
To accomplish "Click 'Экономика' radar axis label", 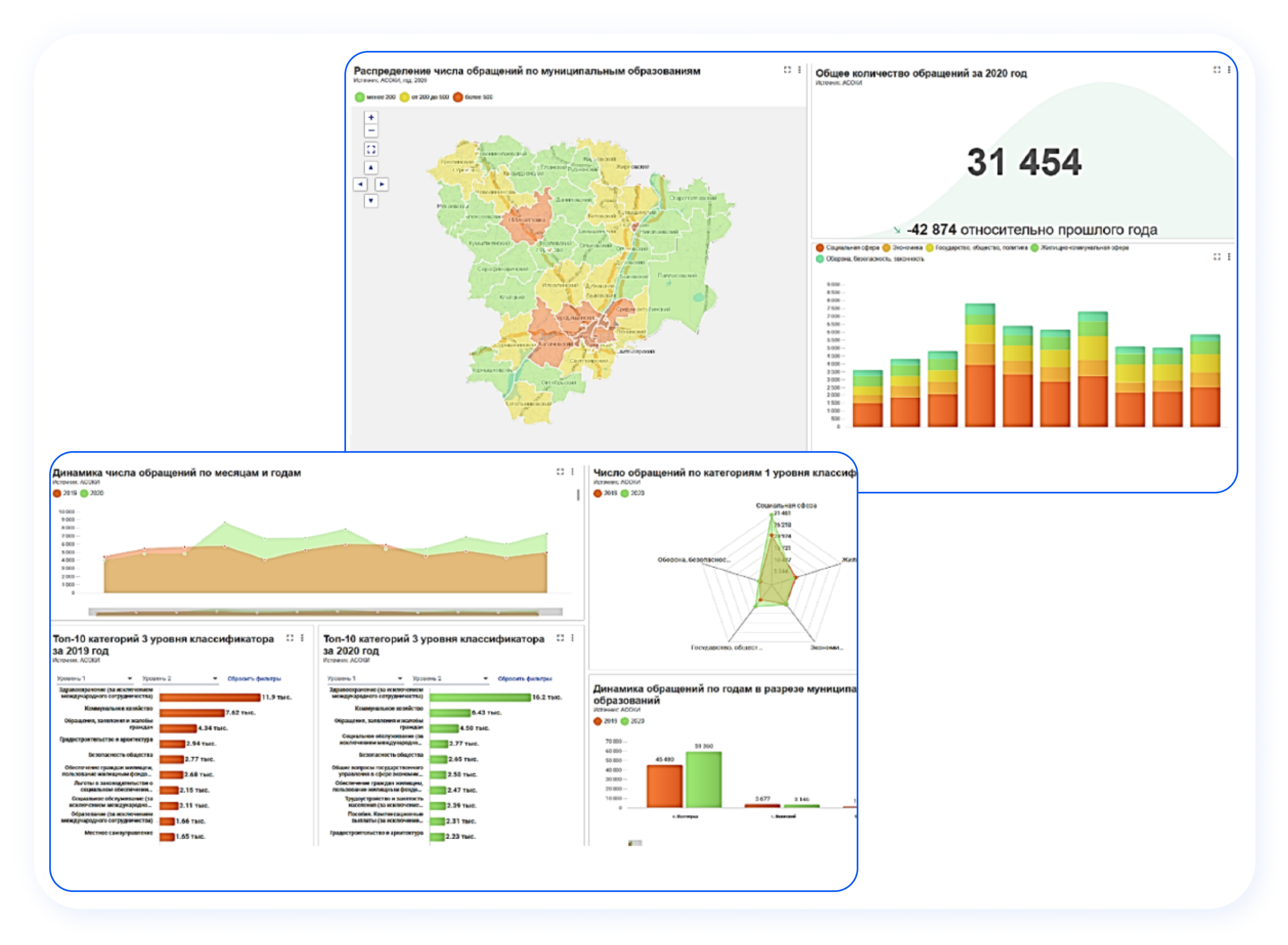I will coord(827,647).
